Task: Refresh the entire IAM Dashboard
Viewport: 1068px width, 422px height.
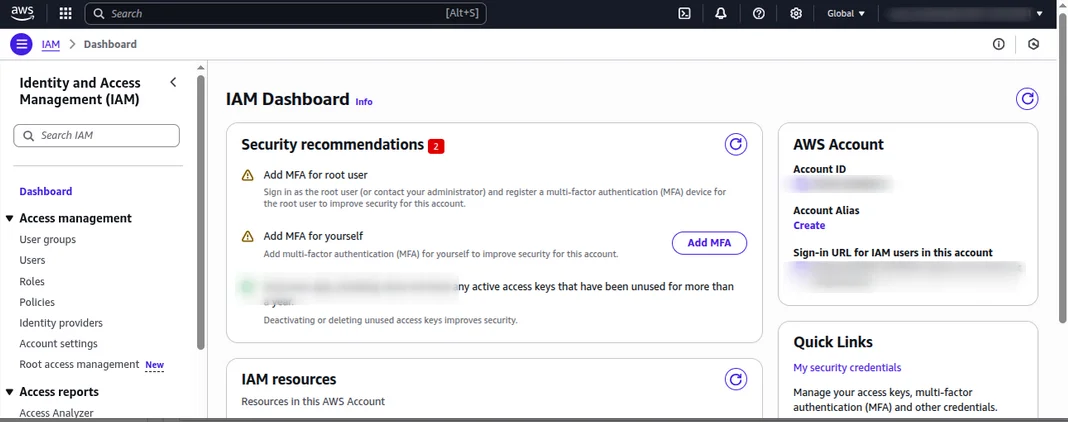Action: (1026, 99)
